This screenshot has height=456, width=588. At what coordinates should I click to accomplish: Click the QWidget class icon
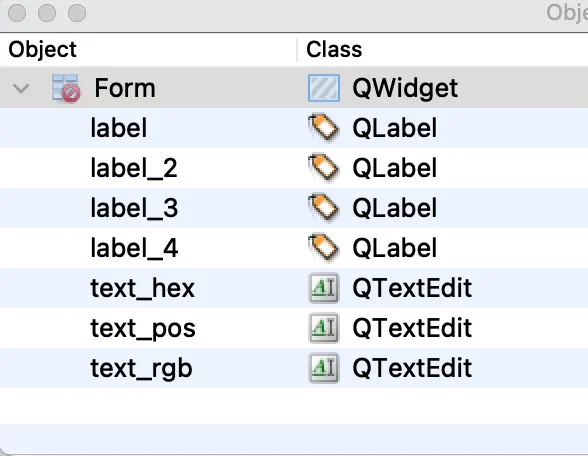[x=324, y=88]
